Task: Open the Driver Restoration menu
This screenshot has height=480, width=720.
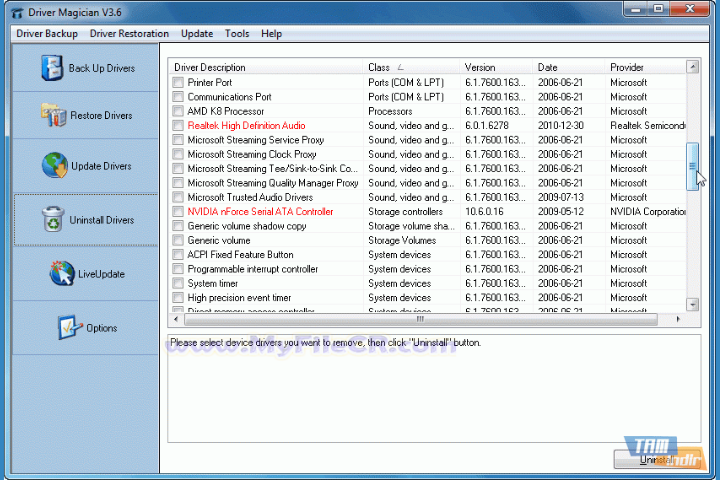Action: click(x=129, y=34)
